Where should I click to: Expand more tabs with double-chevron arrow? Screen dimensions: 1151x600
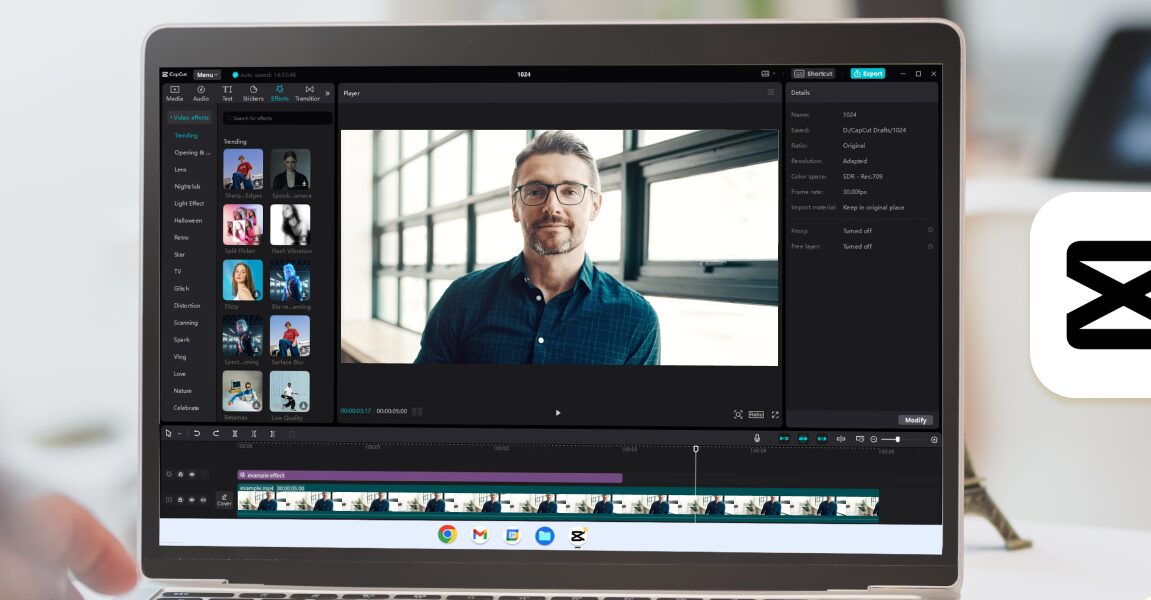327,93
